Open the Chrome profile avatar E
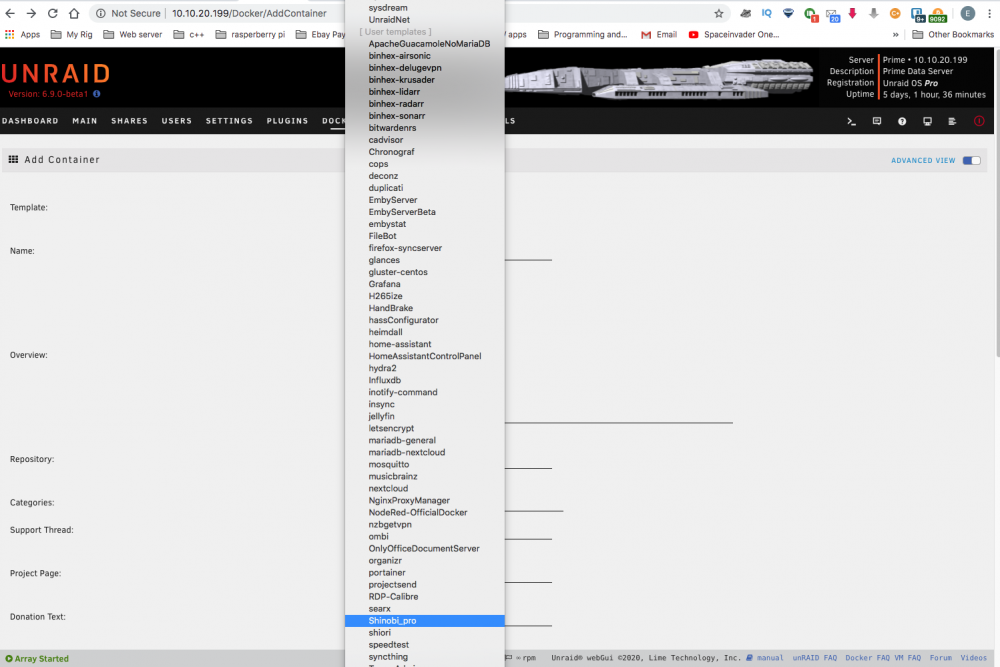 pyautogui.click(x=967, y=13)
